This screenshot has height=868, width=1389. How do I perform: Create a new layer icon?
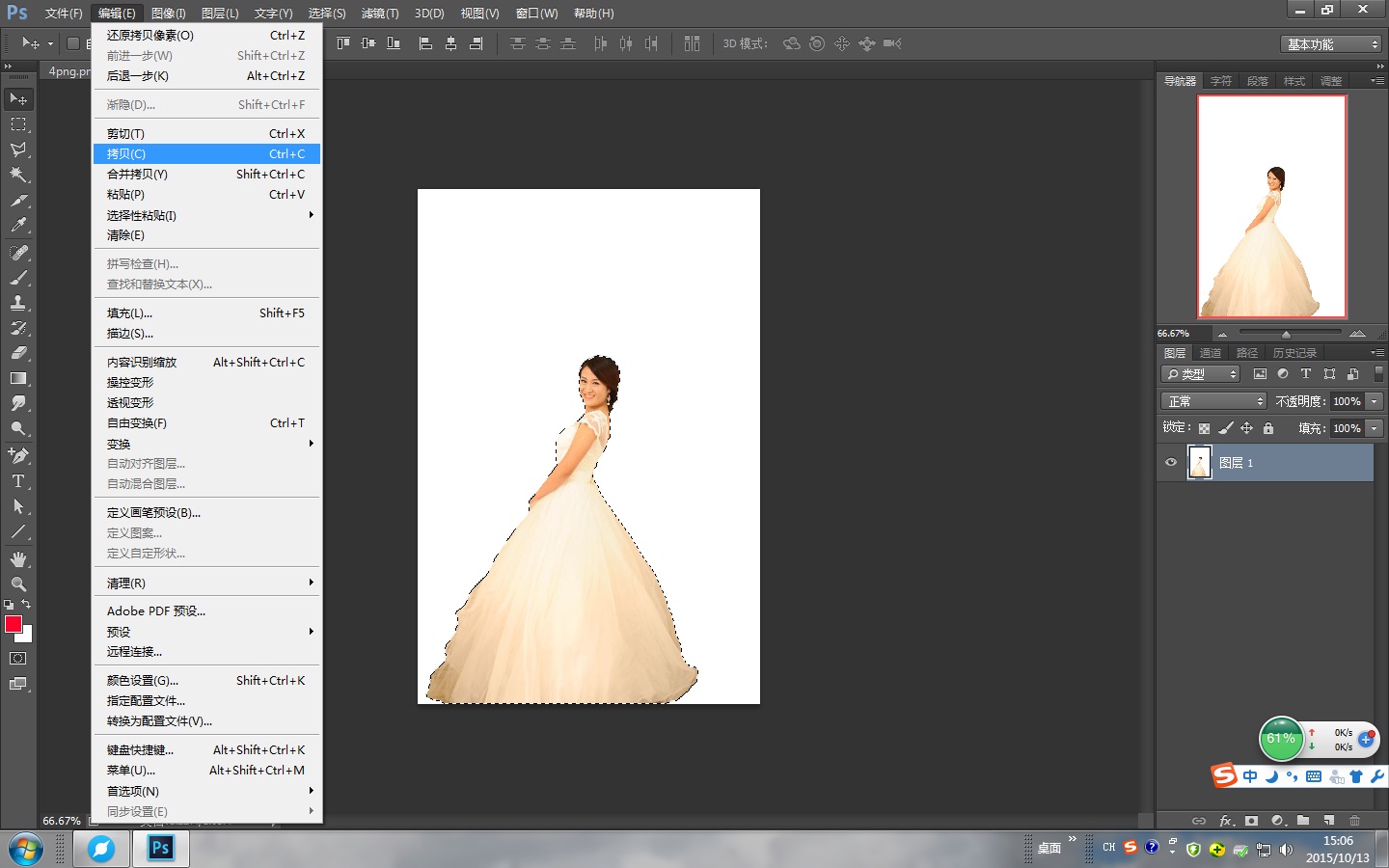click(x=1329, y=821)
